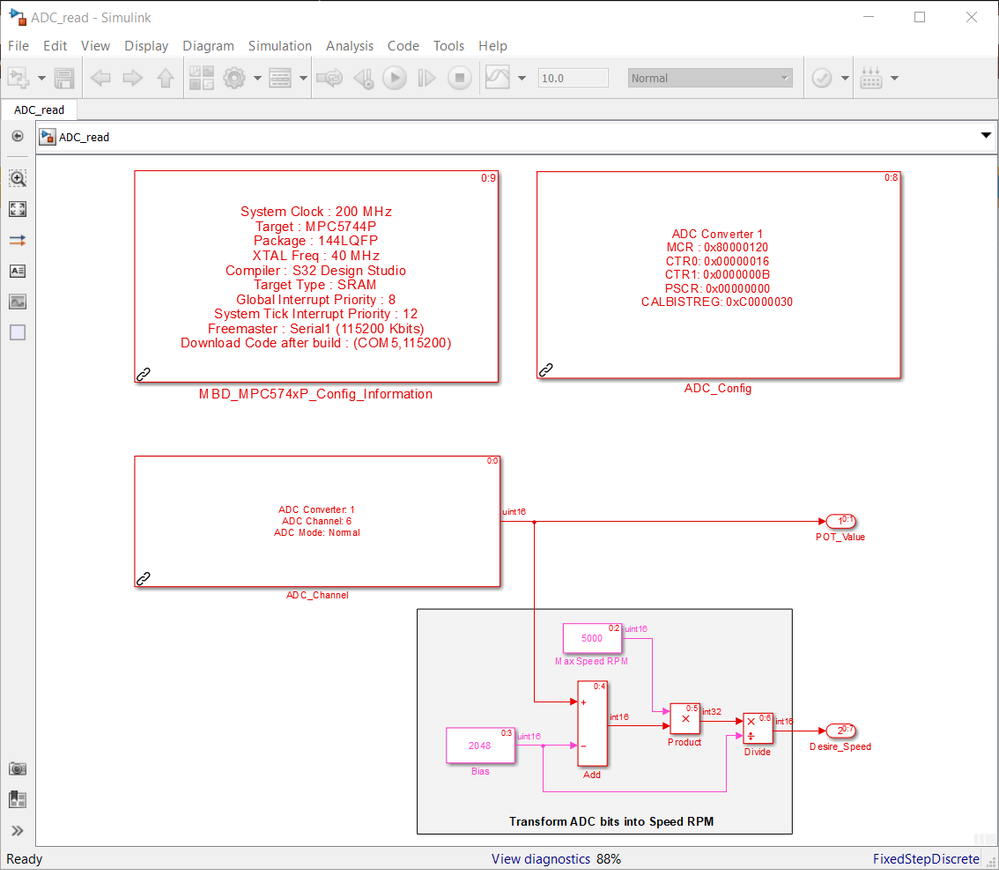Open the View menu

[x=95, y=46]
